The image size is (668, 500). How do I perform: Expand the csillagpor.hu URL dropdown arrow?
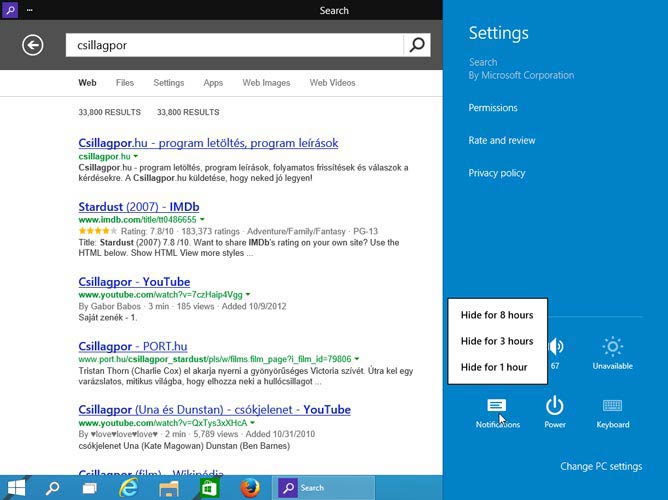(x=136, y=156)
